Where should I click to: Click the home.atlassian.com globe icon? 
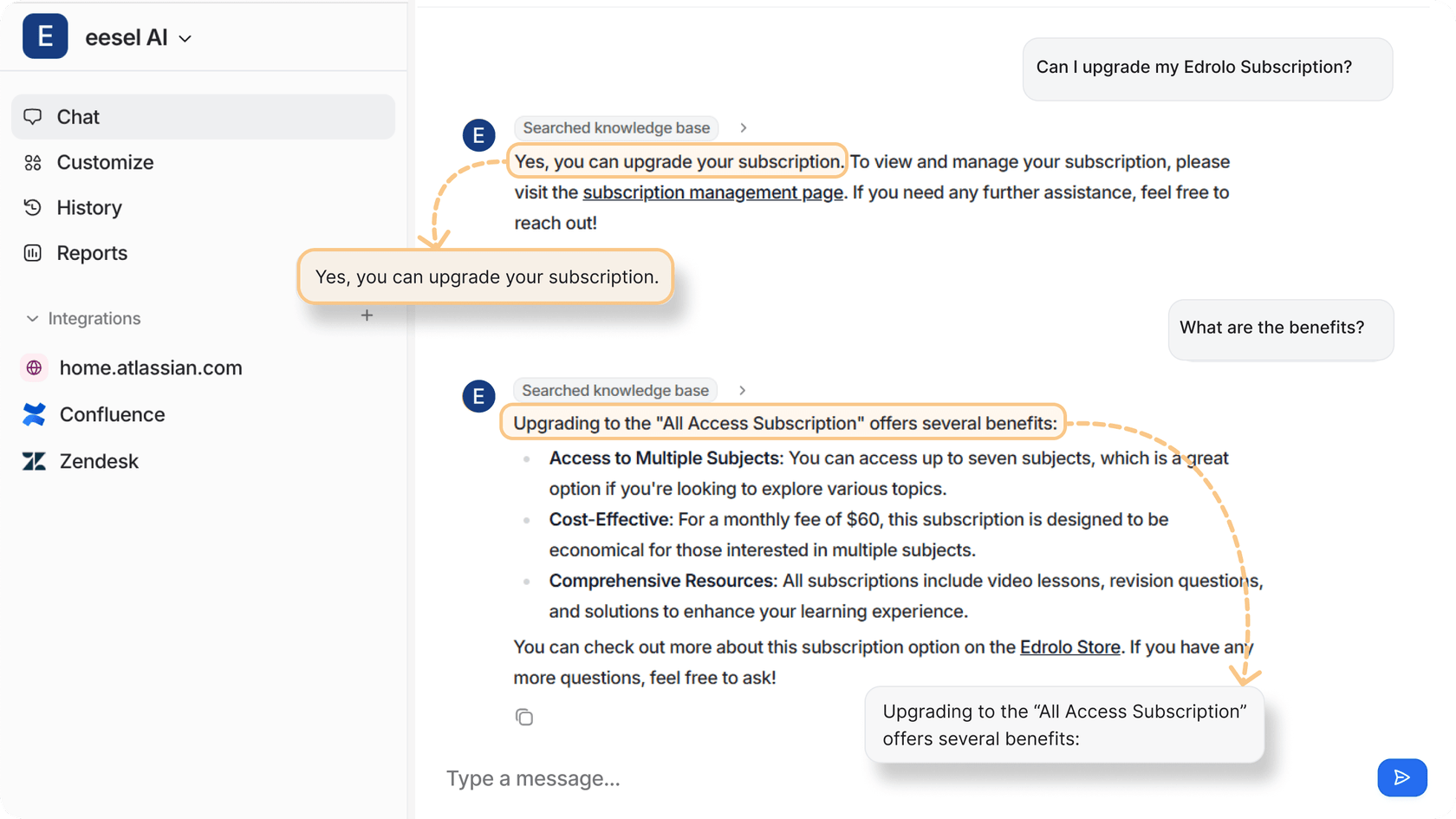click(34, 367)
